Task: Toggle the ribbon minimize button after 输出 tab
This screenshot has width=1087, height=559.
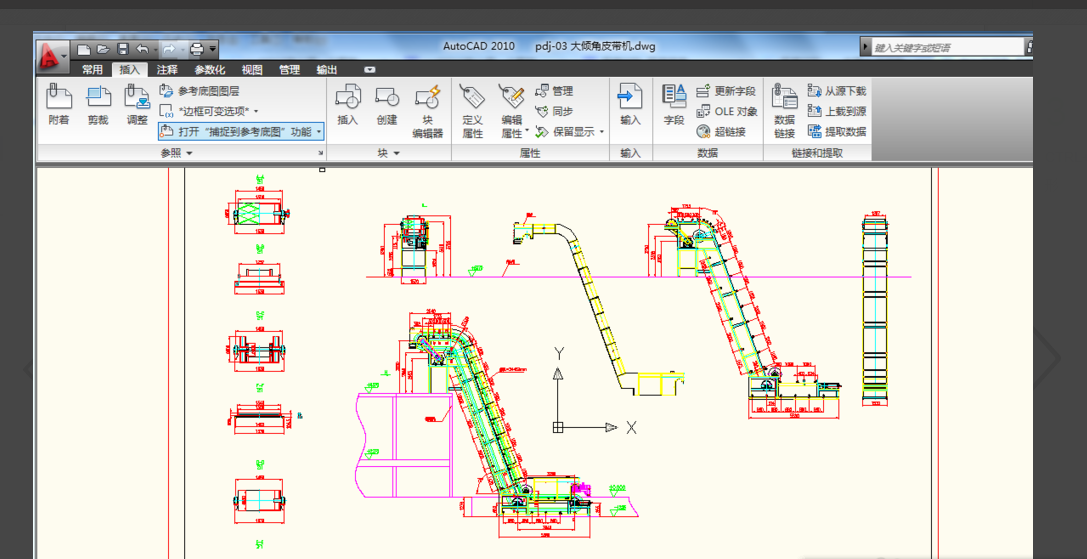Action: click(369, 70)
